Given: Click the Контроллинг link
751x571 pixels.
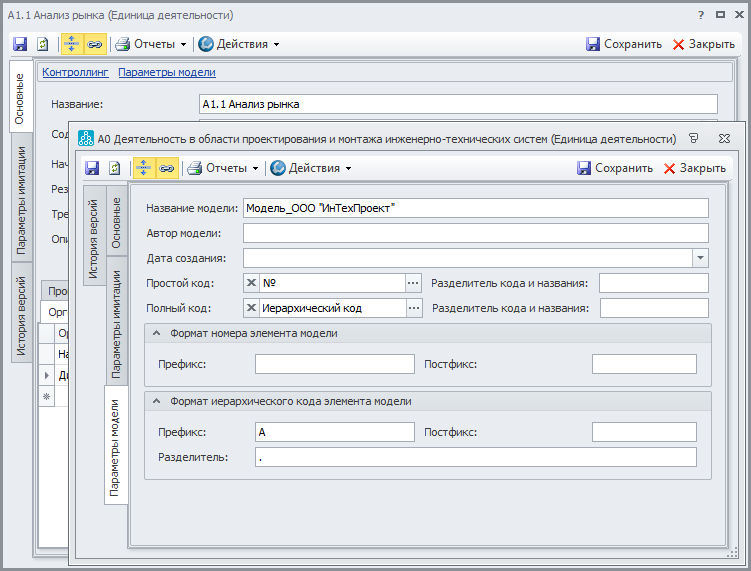Looking at the screenshot, I should (x=74, y=72).
